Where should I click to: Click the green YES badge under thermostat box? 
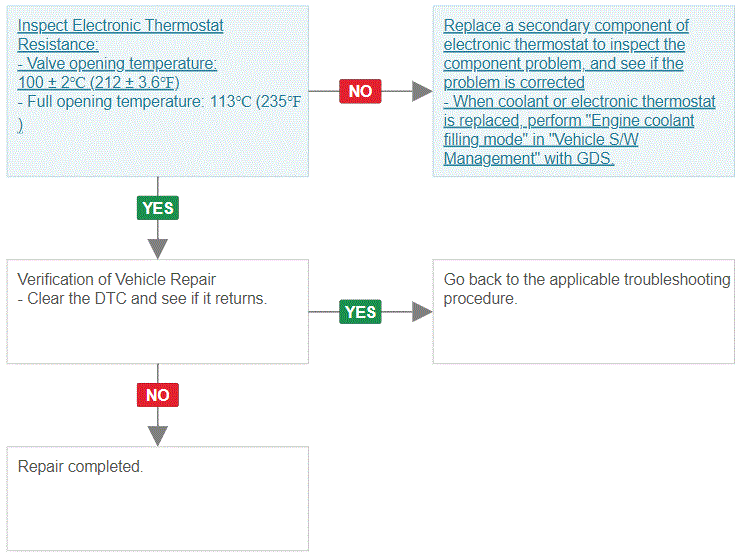[x=158, y=208]
